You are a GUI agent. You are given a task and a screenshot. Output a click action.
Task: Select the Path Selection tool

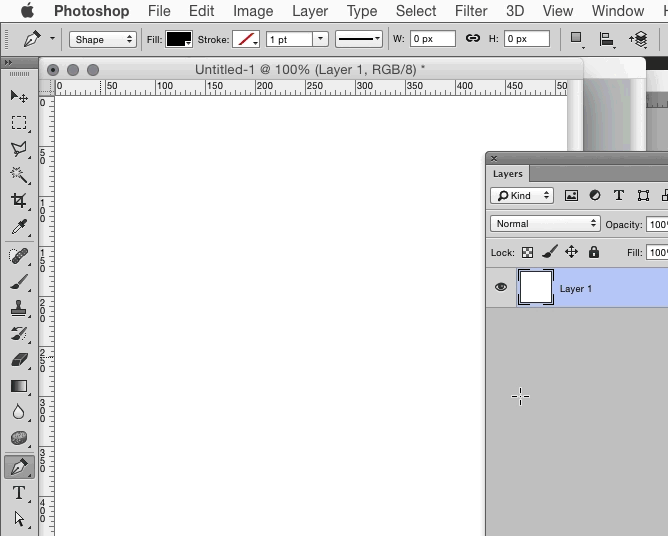click(19, 519)
